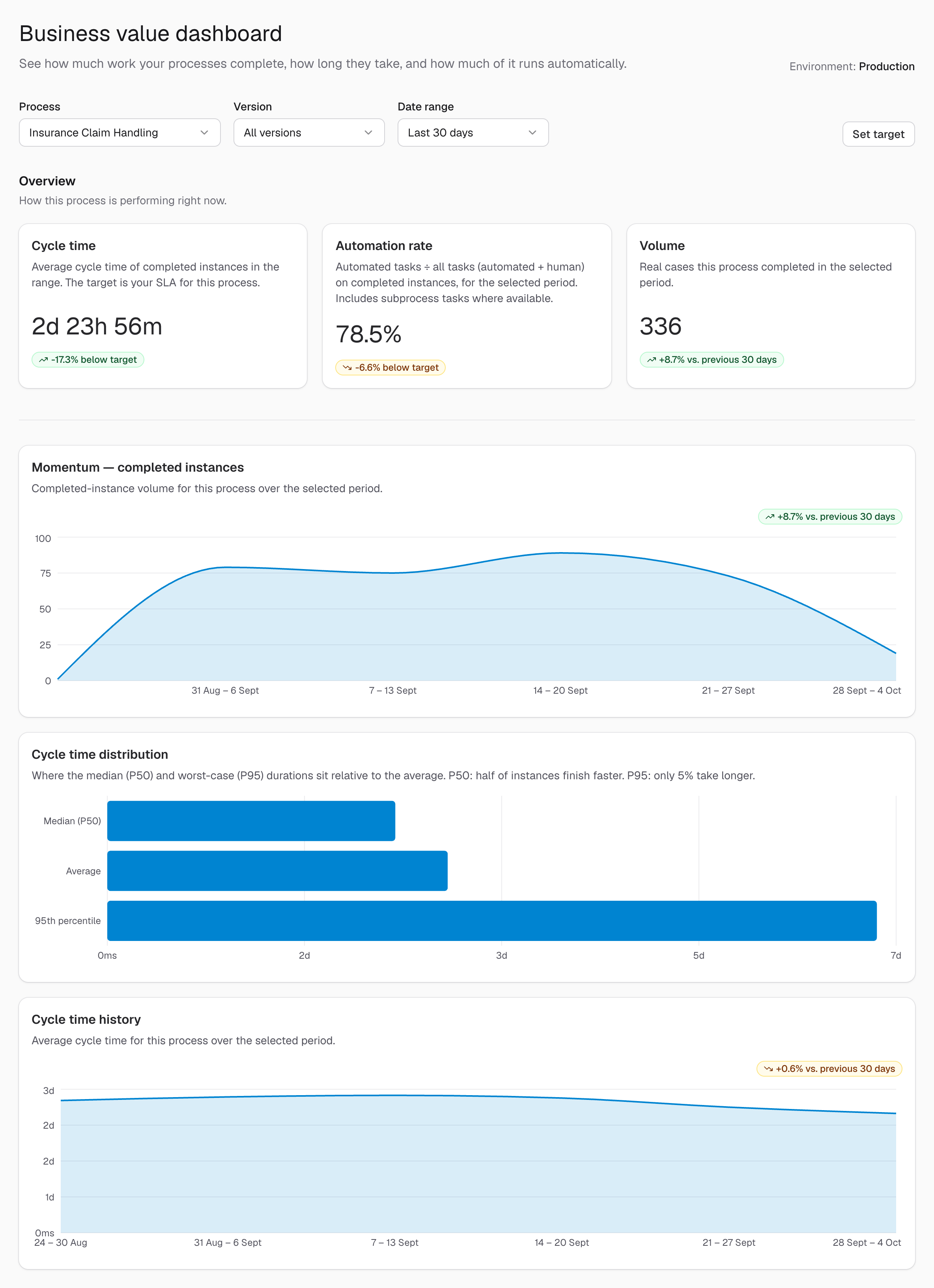The width and height of the screenshot is (934, 1288).
Task: Click the 100 axis label on the Momentum chart
Action: click(43, 538)
